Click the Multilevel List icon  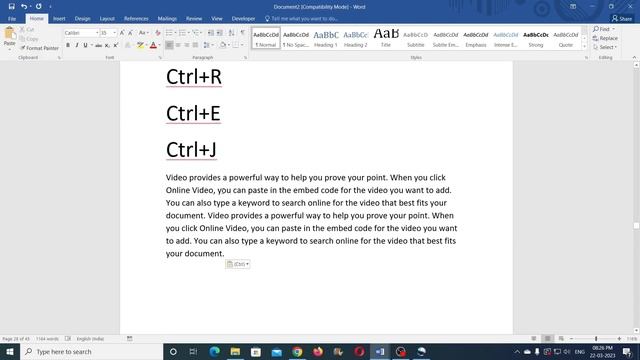point(195,33)
